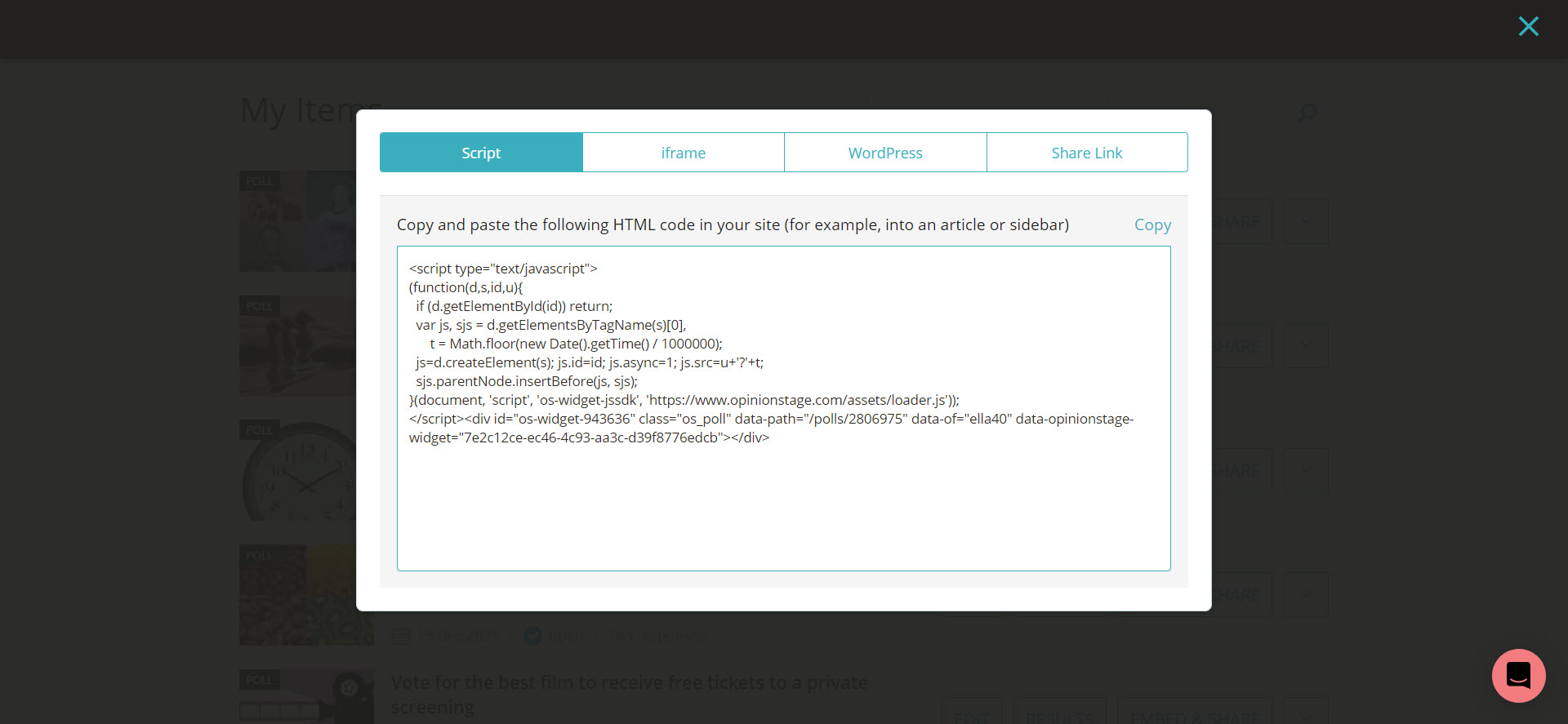This screenshot has height=724, width=1568.
Task: Switch to the iframe tab
Action: click(x=683, y=153)
